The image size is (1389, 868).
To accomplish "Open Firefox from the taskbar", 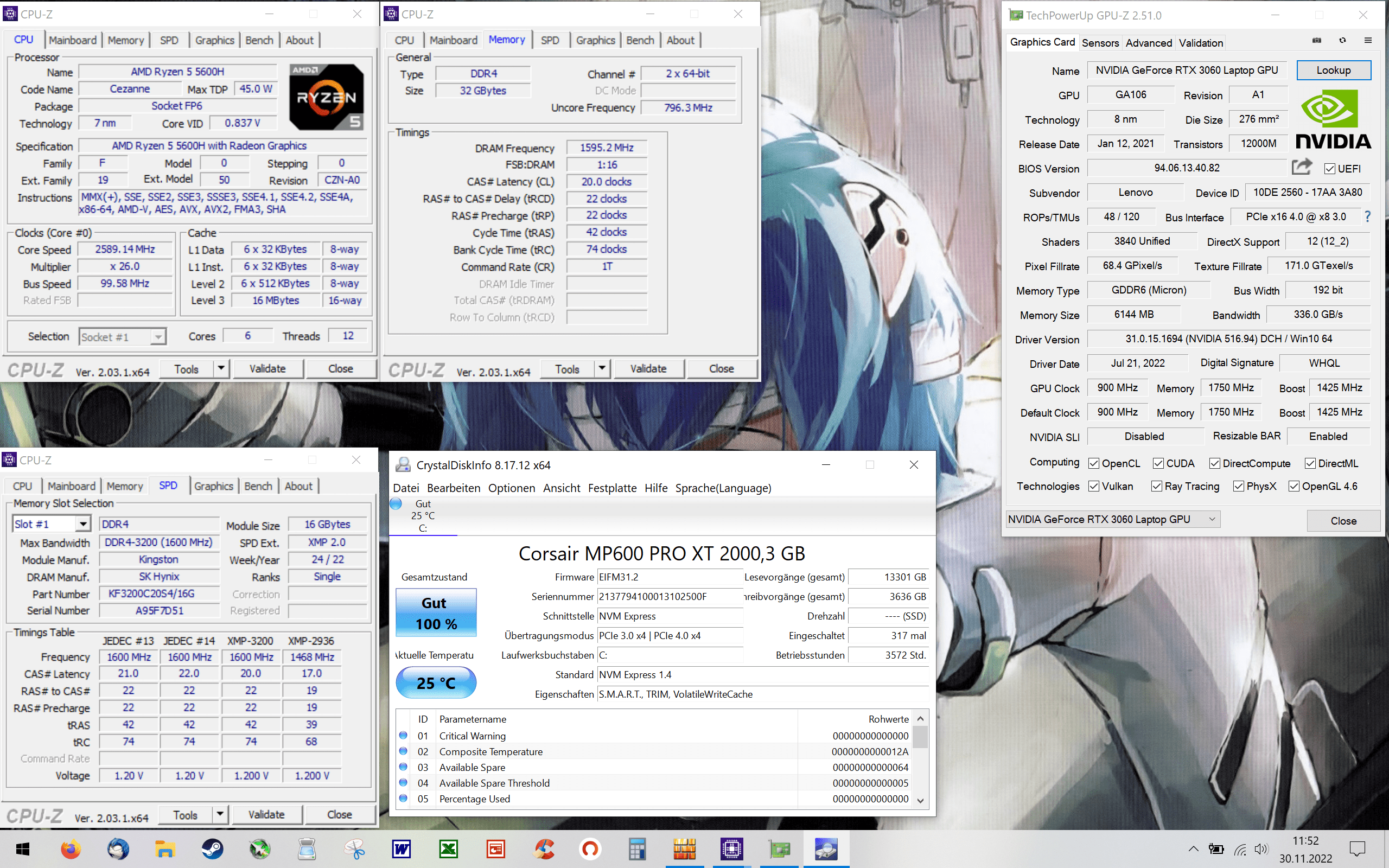I will pyautogui.click(x=71, y=848).
